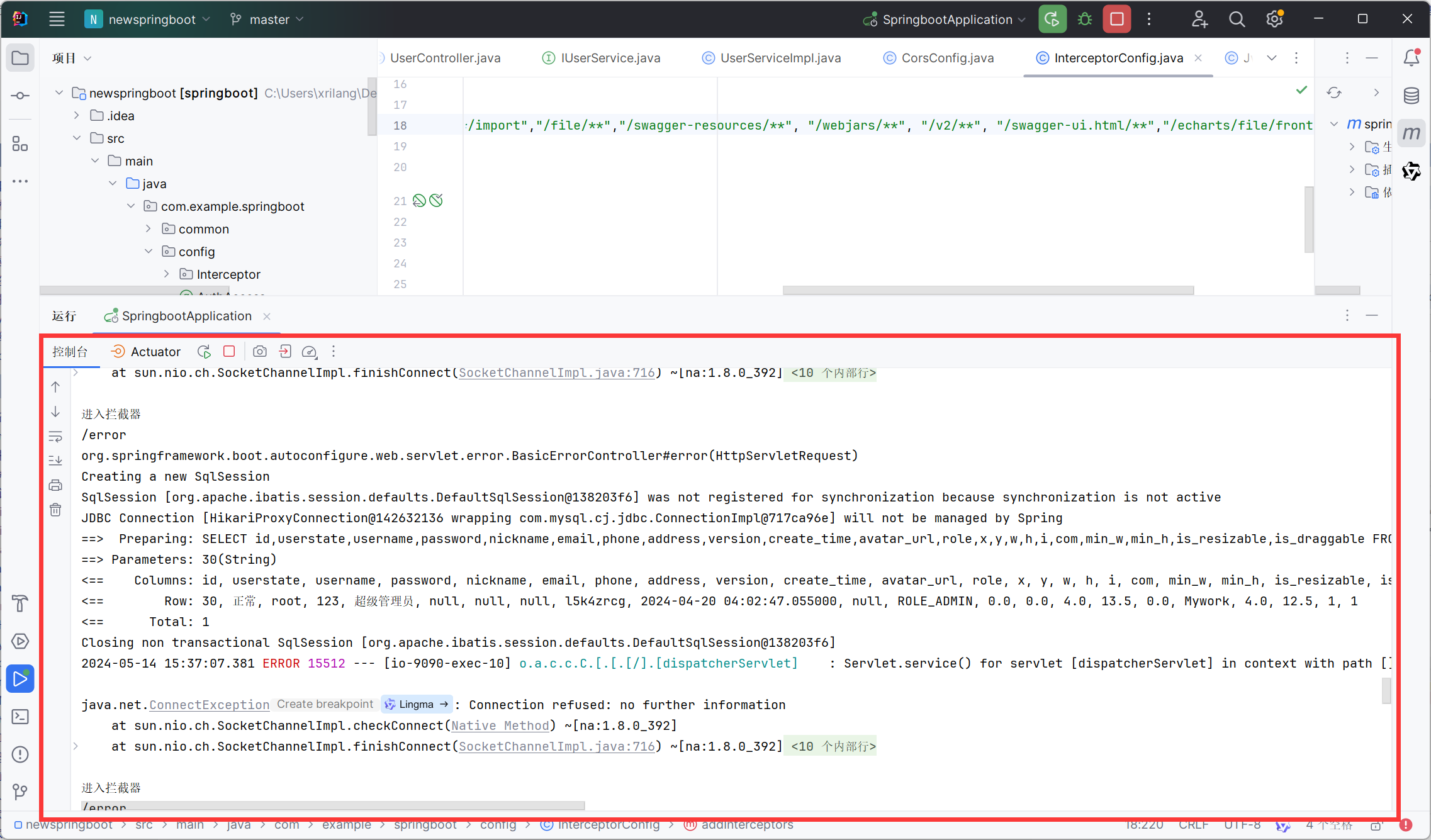This screenshot has height=840, width=1431.
Task: Open Search Everywhere magnifier
Action: [x=1237, y=20]
